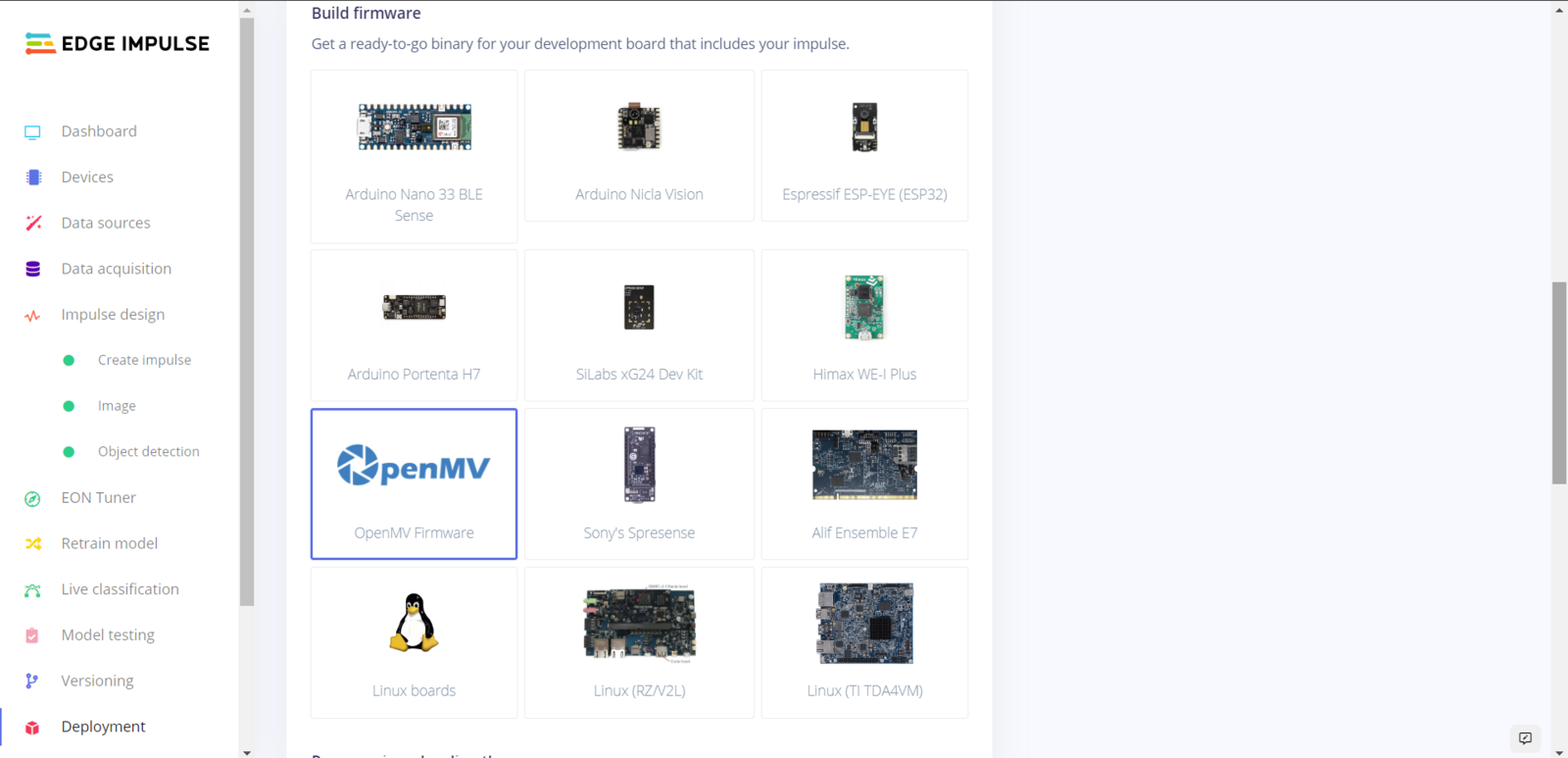Click page scrollbar up arrow
Viewport: 1568px width, 758px height.
coord(1559,10)
